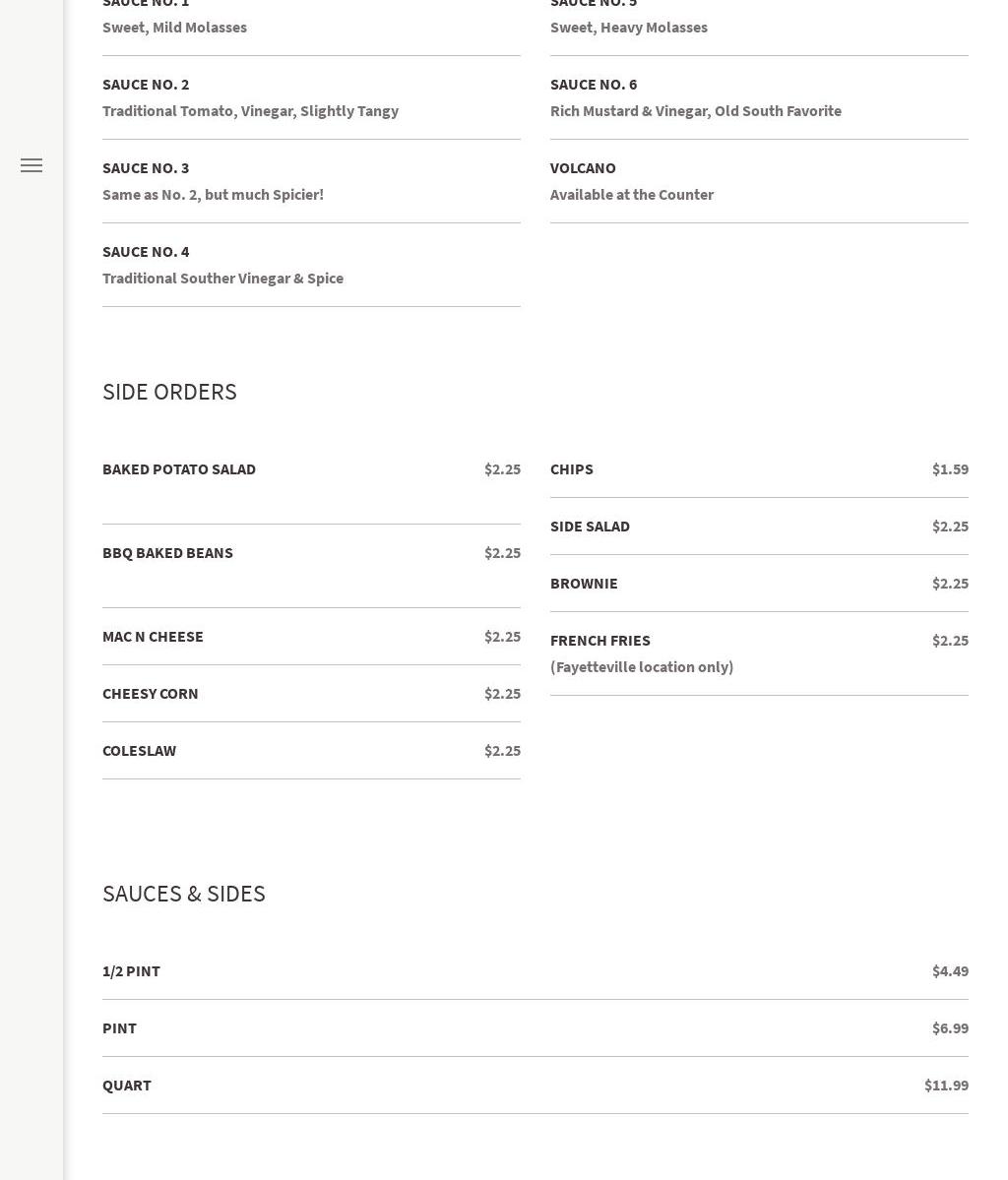Open the hamburger menu icon in sidebar

coord(31,165)
